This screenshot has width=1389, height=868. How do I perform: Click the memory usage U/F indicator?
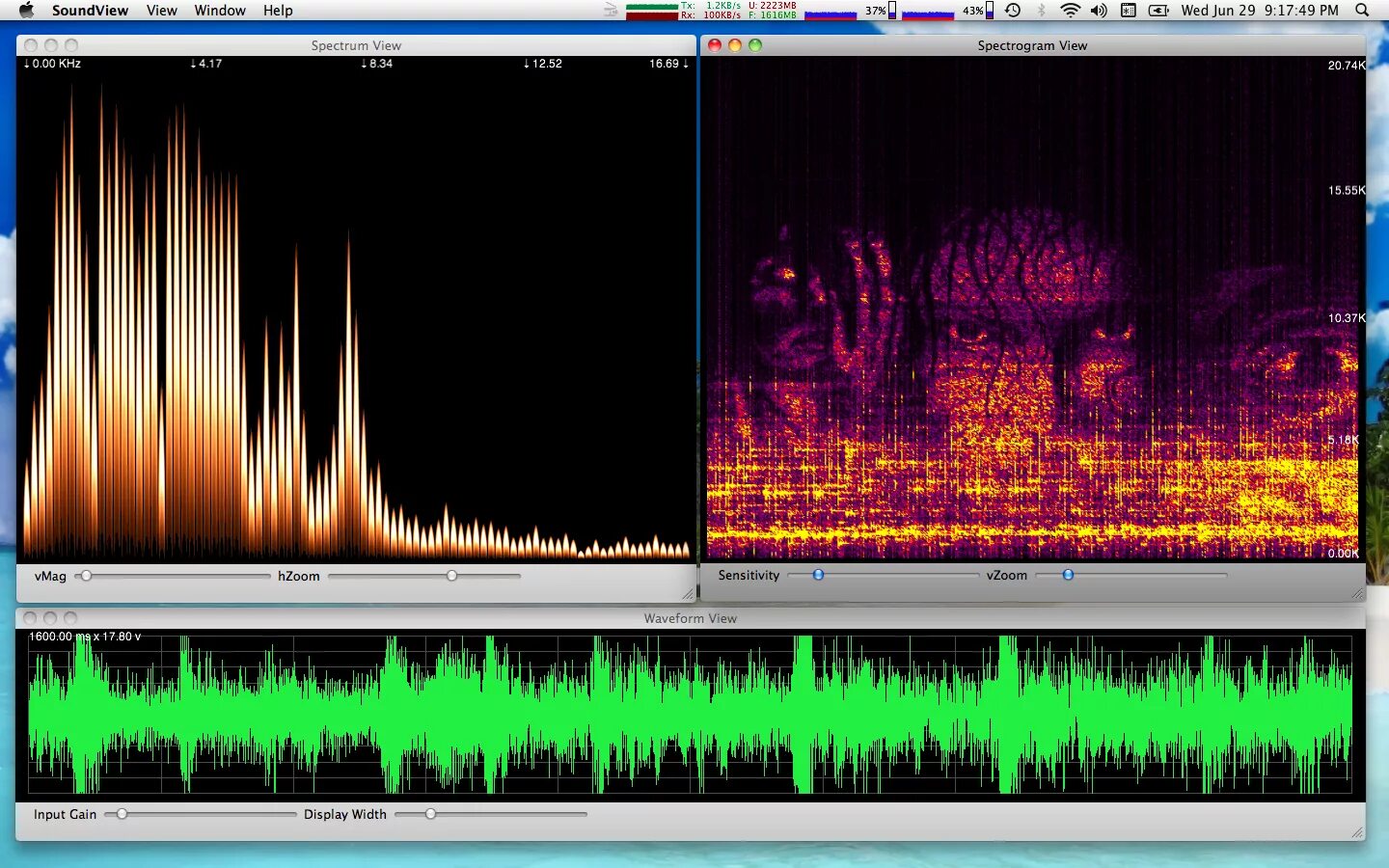click(x=773, y=10)
